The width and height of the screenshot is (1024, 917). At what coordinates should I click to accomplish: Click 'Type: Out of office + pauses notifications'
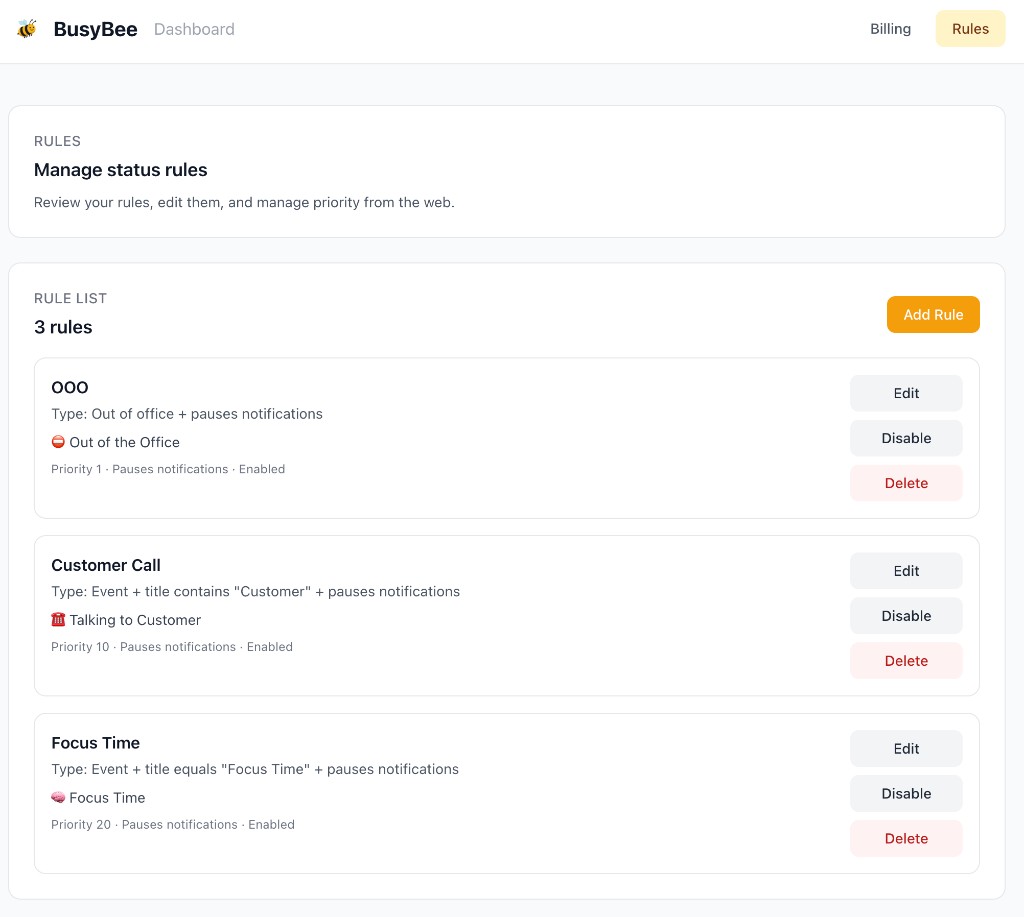187,414
